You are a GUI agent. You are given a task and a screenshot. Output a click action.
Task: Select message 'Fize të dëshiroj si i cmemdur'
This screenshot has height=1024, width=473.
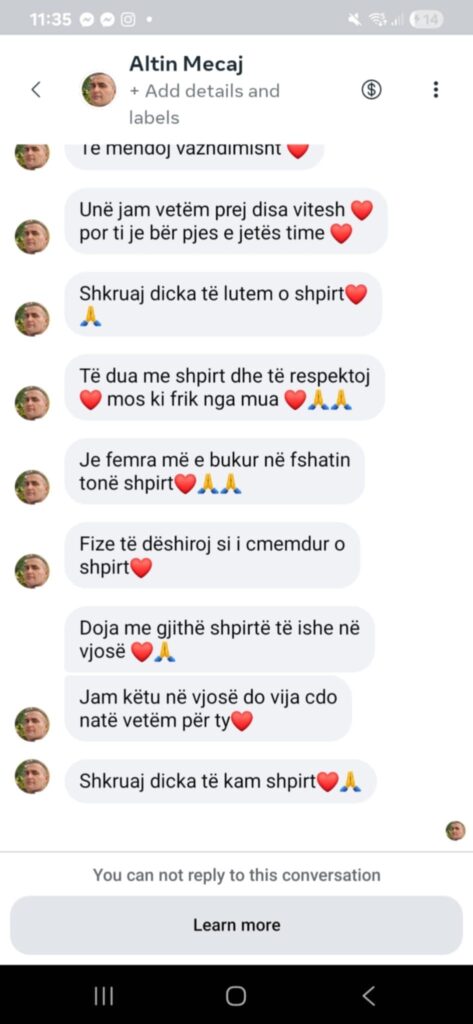point(212,555)
